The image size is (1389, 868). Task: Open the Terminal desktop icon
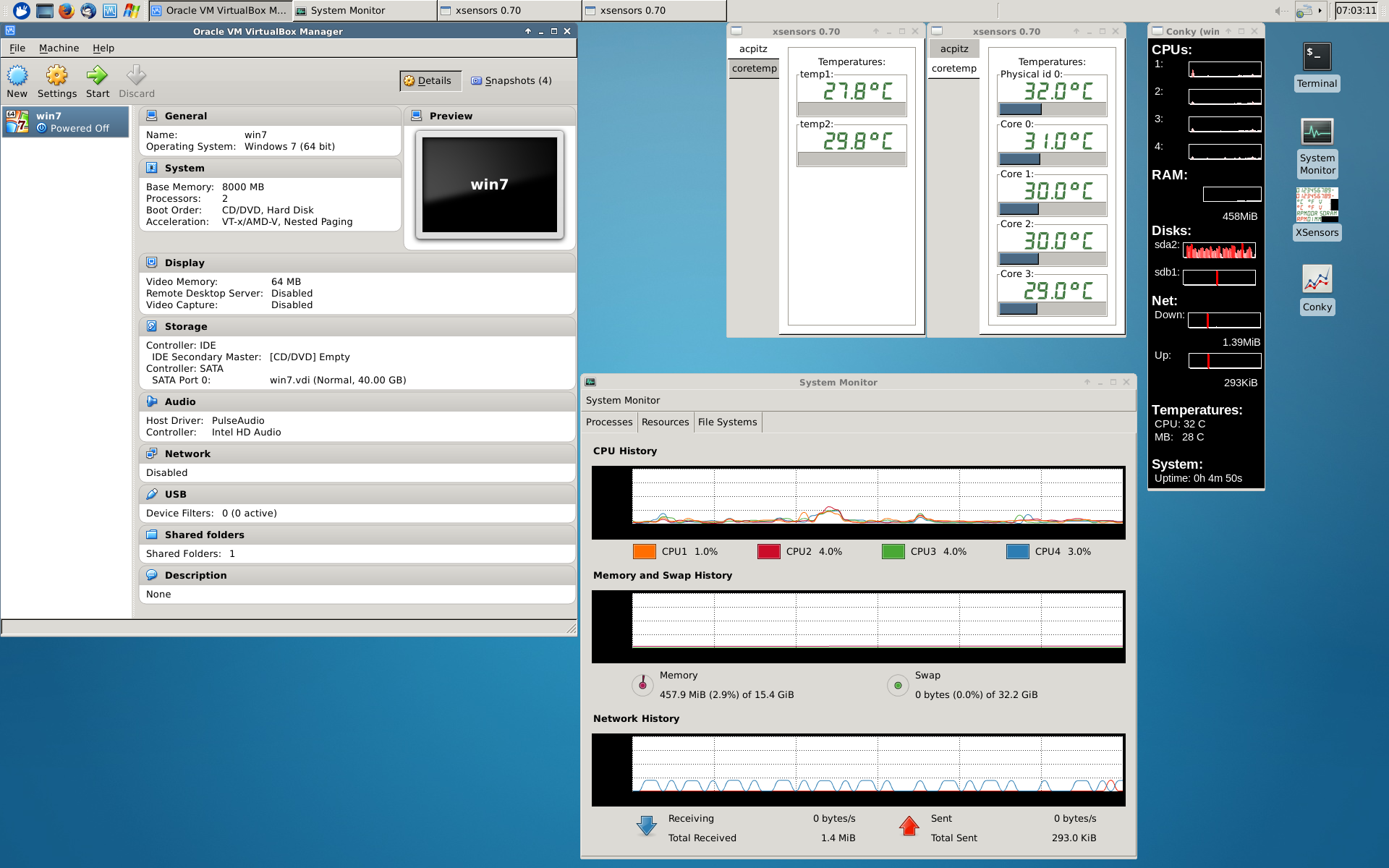(1317, 66)
